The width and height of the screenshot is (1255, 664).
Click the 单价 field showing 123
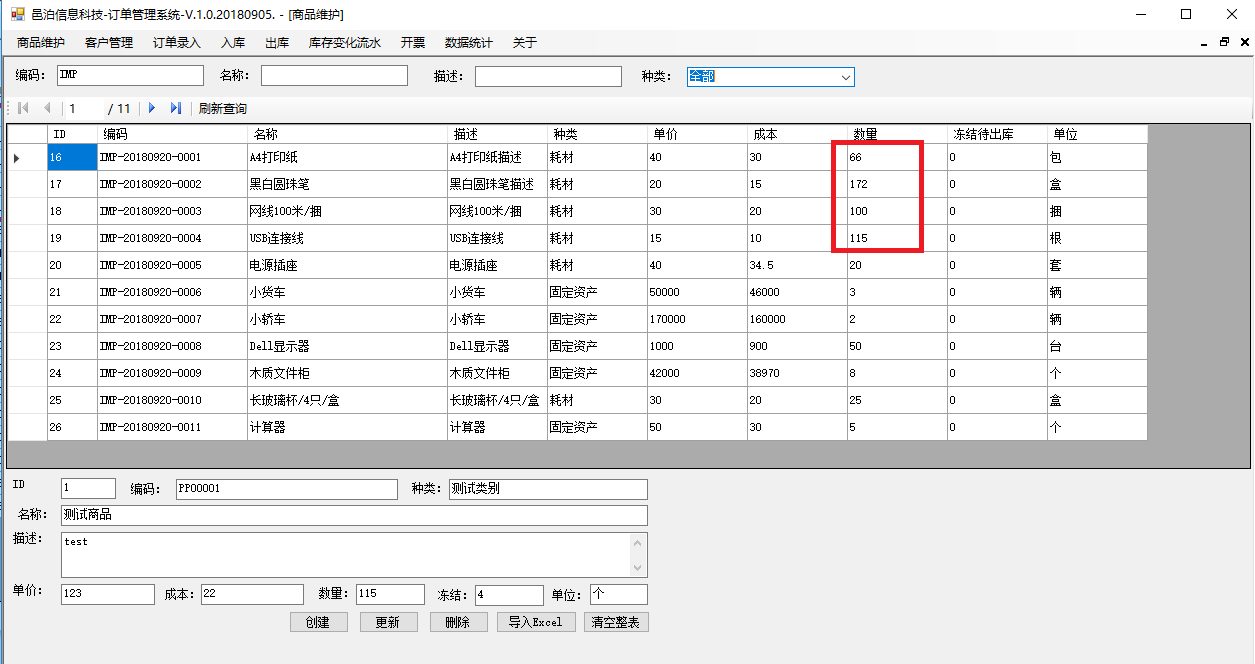pos(108,594)
